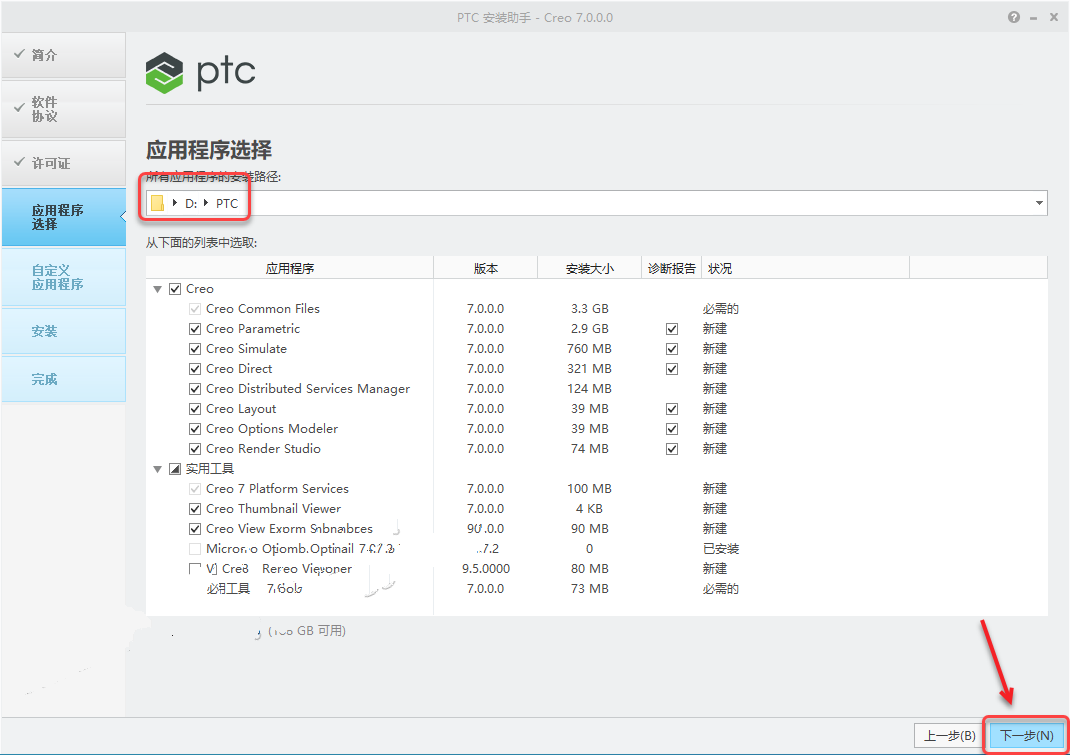Toggle the Creo group checkbox
This screenshot has width=1070, height=755.
[175, 289]
